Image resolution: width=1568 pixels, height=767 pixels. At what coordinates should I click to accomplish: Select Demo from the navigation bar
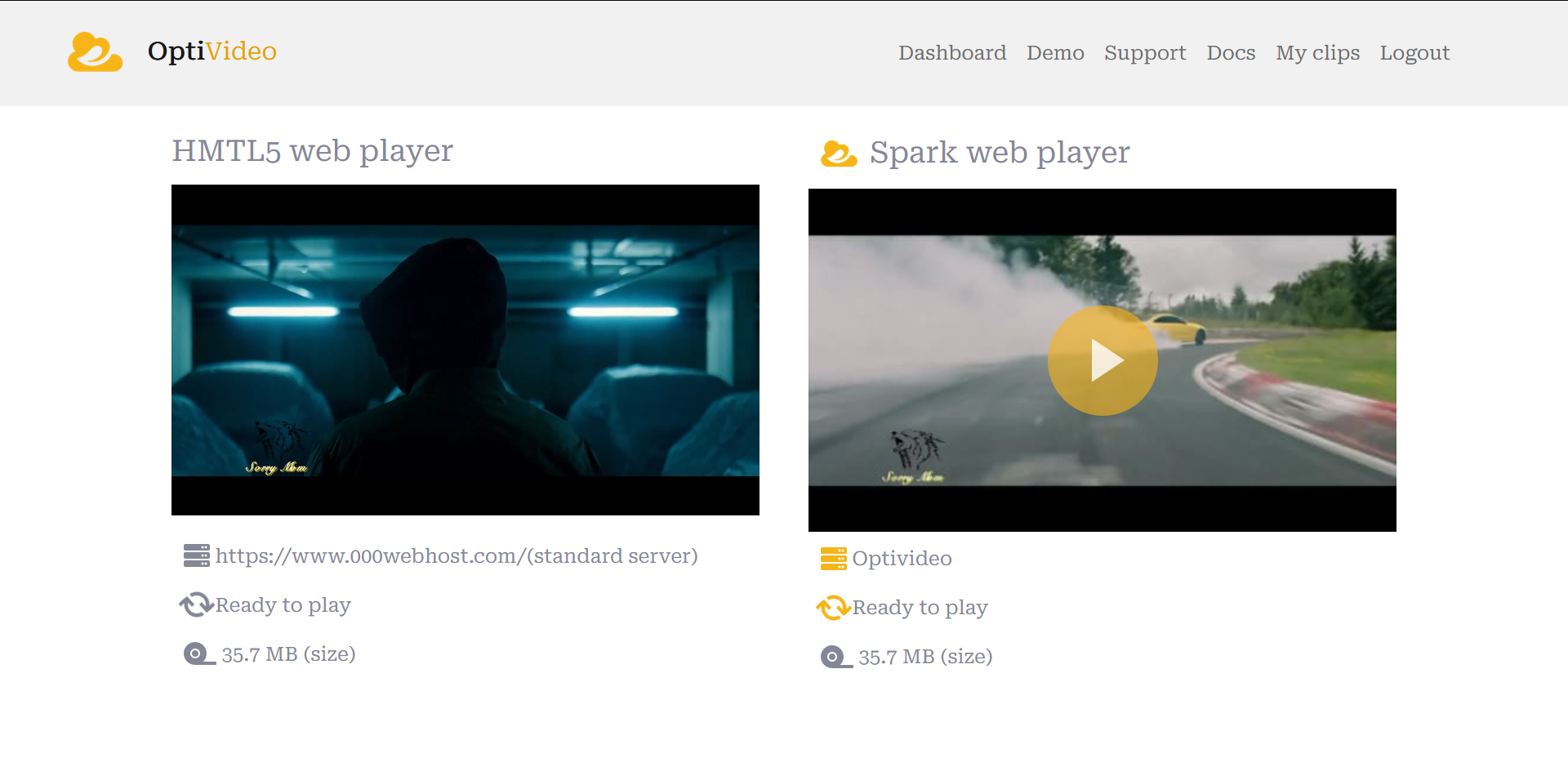[1055, 52]
